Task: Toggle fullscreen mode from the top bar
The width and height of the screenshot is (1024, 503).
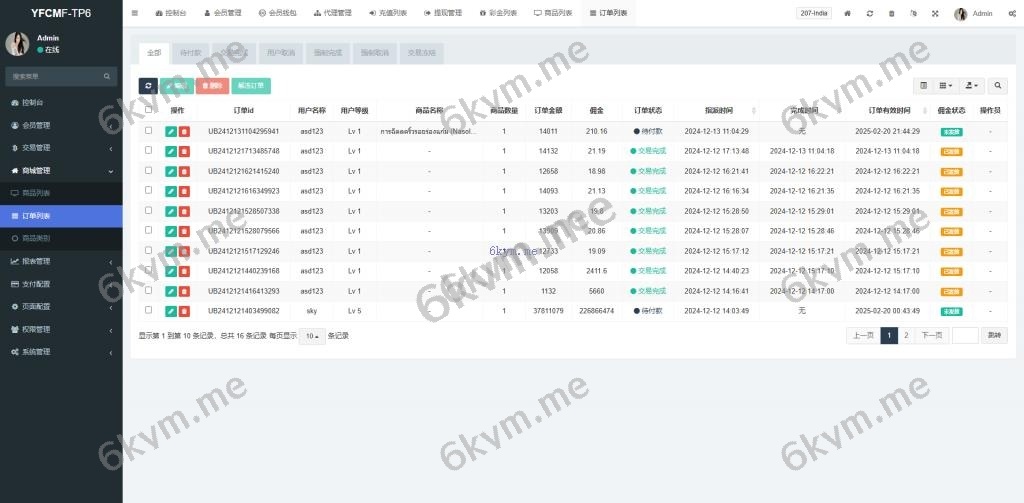Action: tap(935, 14)
